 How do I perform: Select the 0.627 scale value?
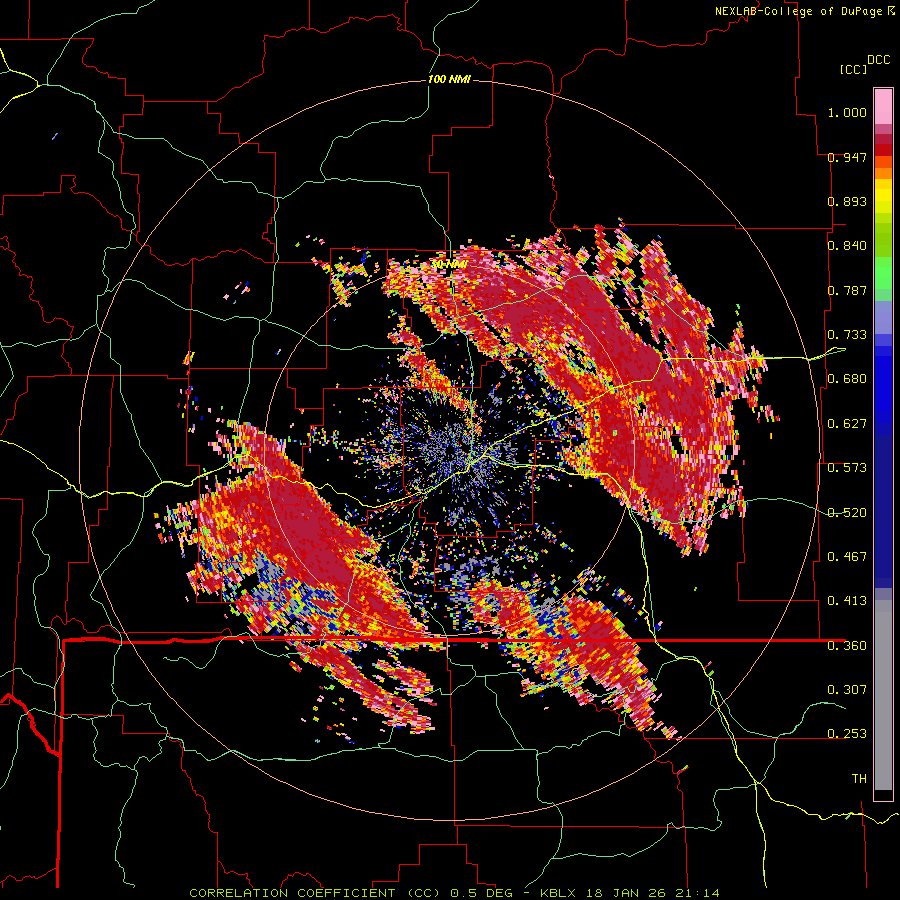tap(847, 424)
